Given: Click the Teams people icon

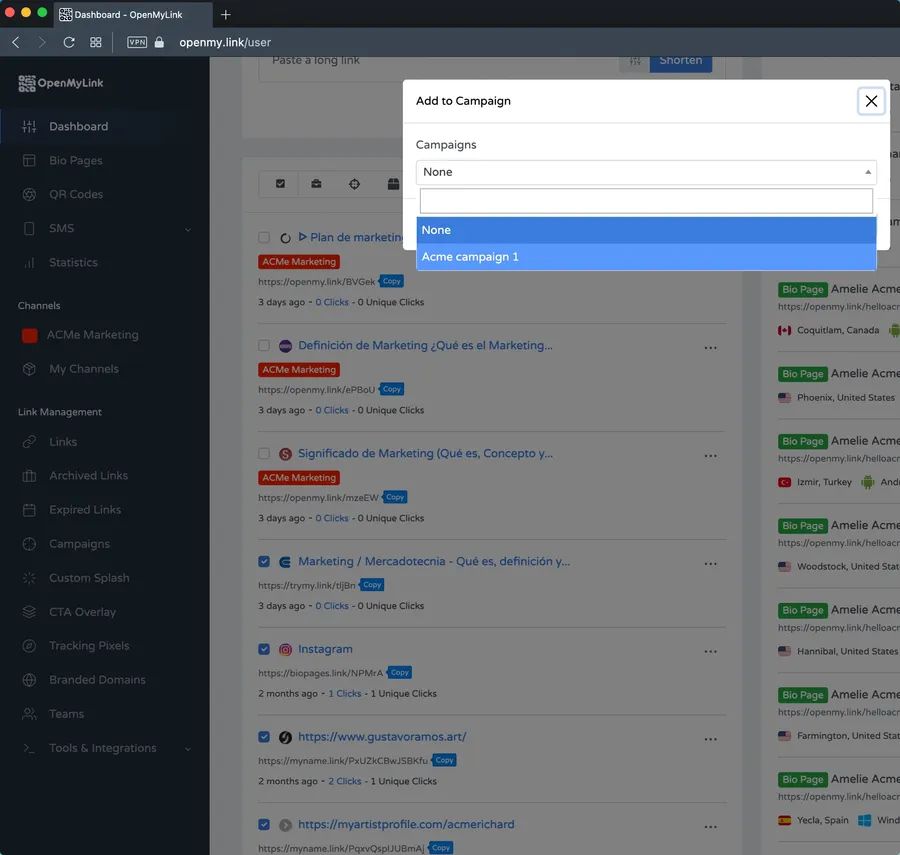Looking at the screenshot, I should click(x=29, y=714).
